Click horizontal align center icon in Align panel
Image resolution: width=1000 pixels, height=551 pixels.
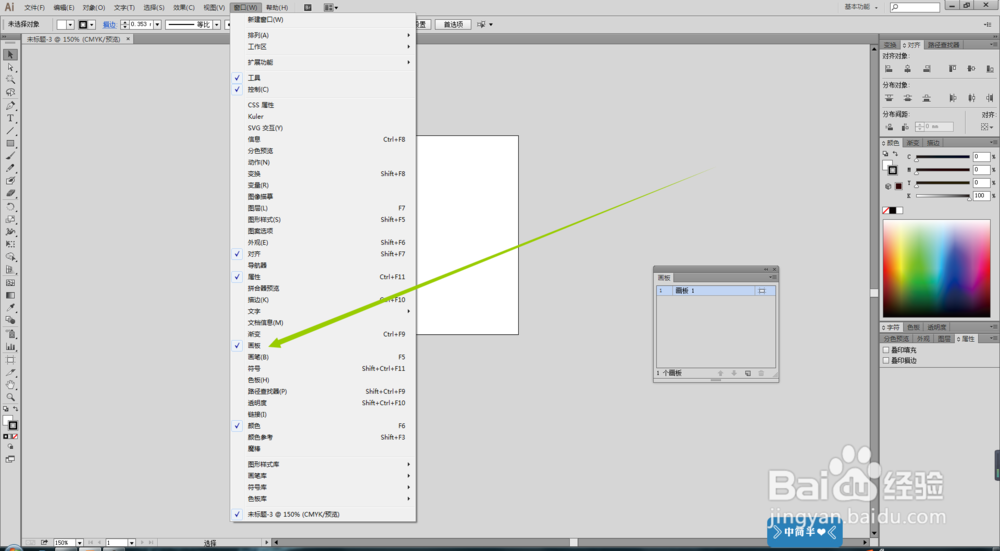pos(908,69)
